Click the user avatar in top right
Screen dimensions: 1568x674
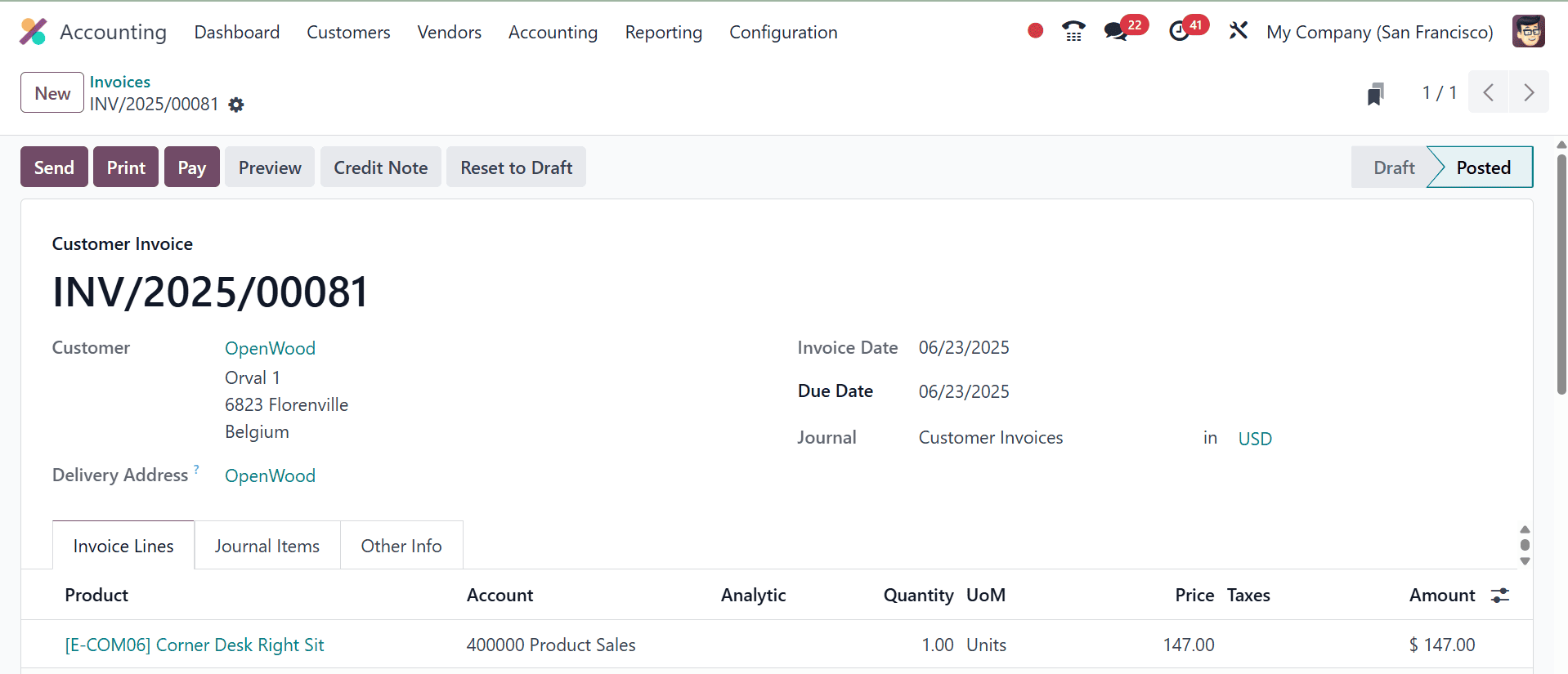[x=1528, y=32]
